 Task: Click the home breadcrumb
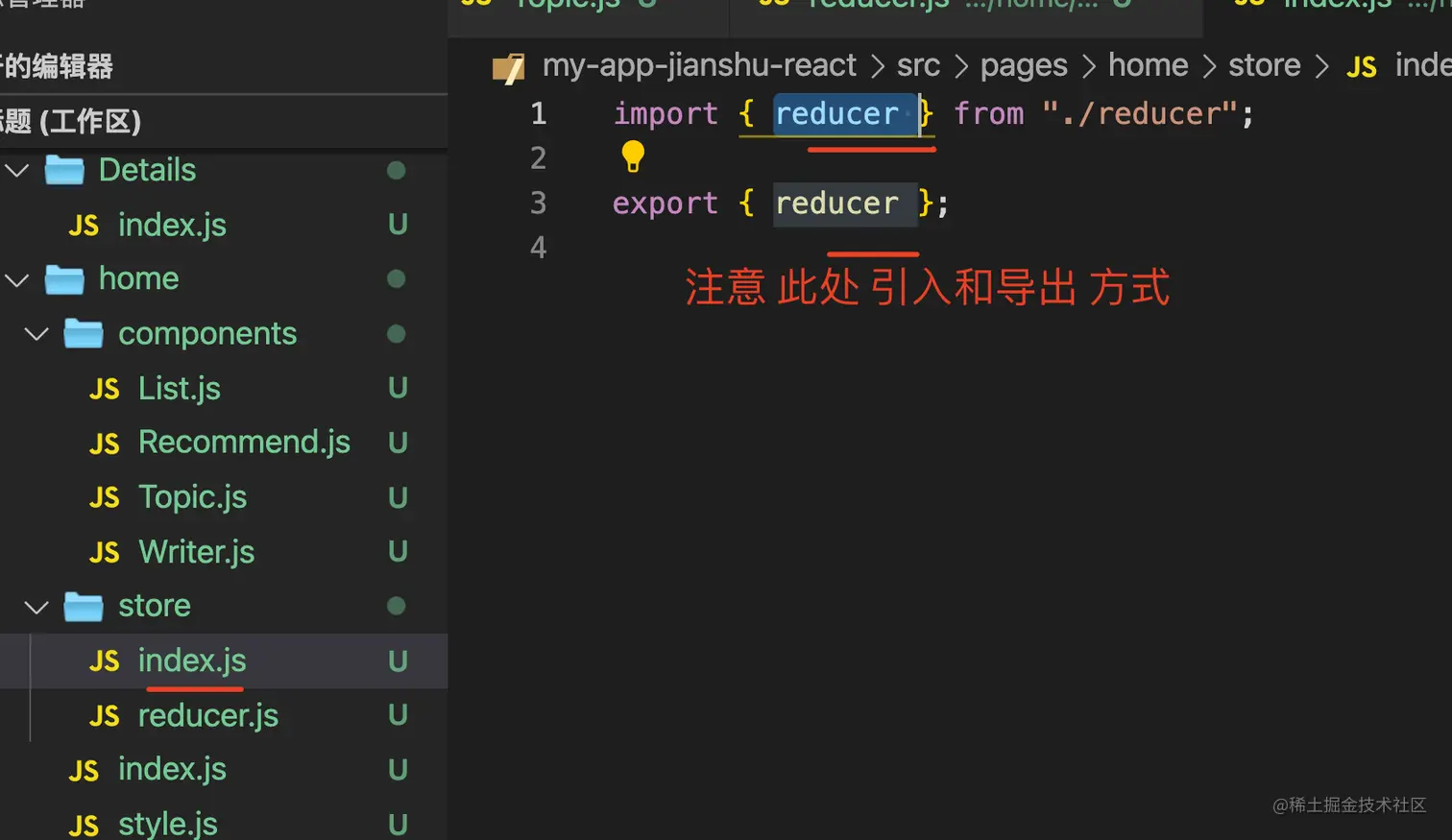(x=1148, y=65)
